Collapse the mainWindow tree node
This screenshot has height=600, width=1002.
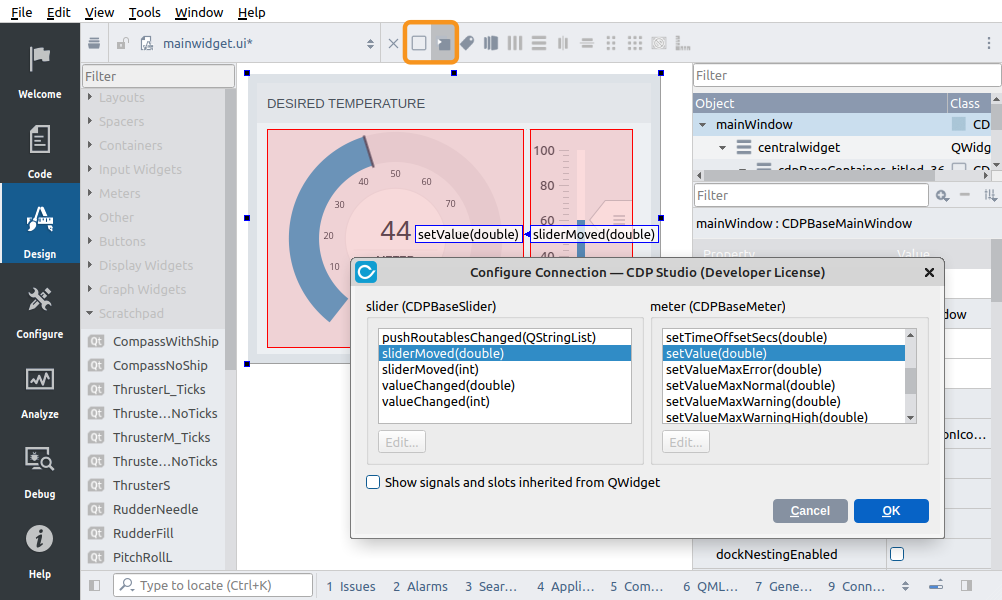[x=703, y=125]
